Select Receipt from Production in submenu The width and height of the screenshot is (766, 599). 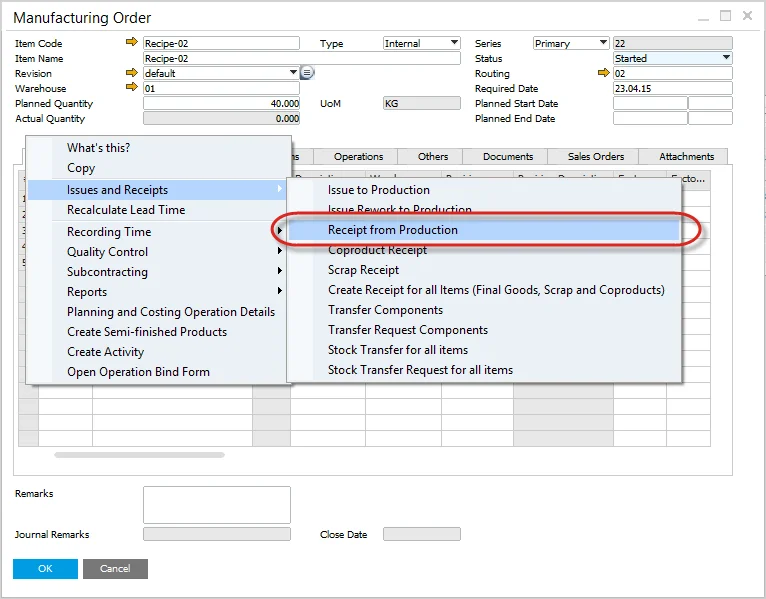coord(393,230)
